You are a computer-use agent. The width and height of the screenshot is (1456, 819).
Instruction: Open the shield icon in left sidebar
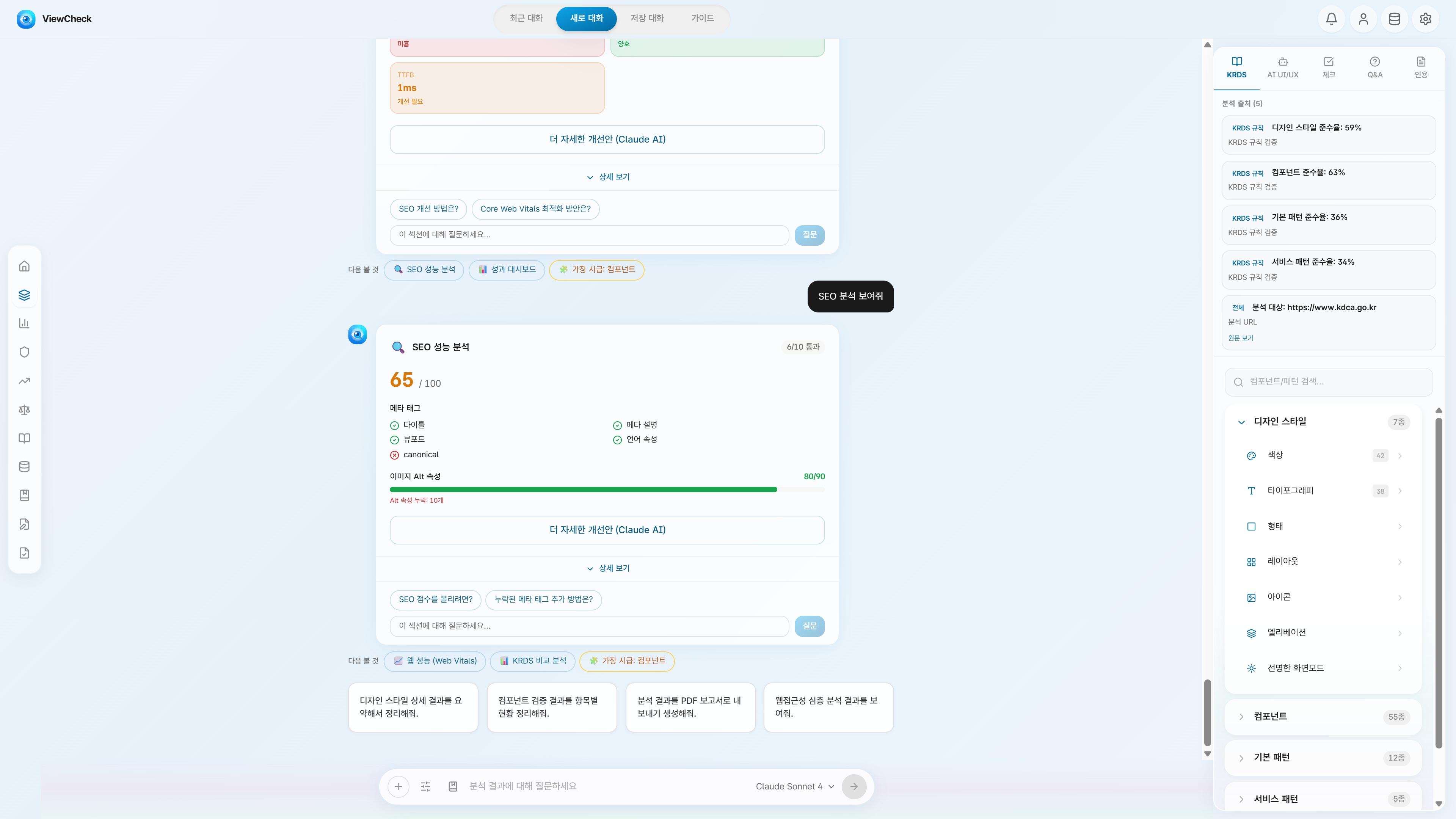[24, 352]
